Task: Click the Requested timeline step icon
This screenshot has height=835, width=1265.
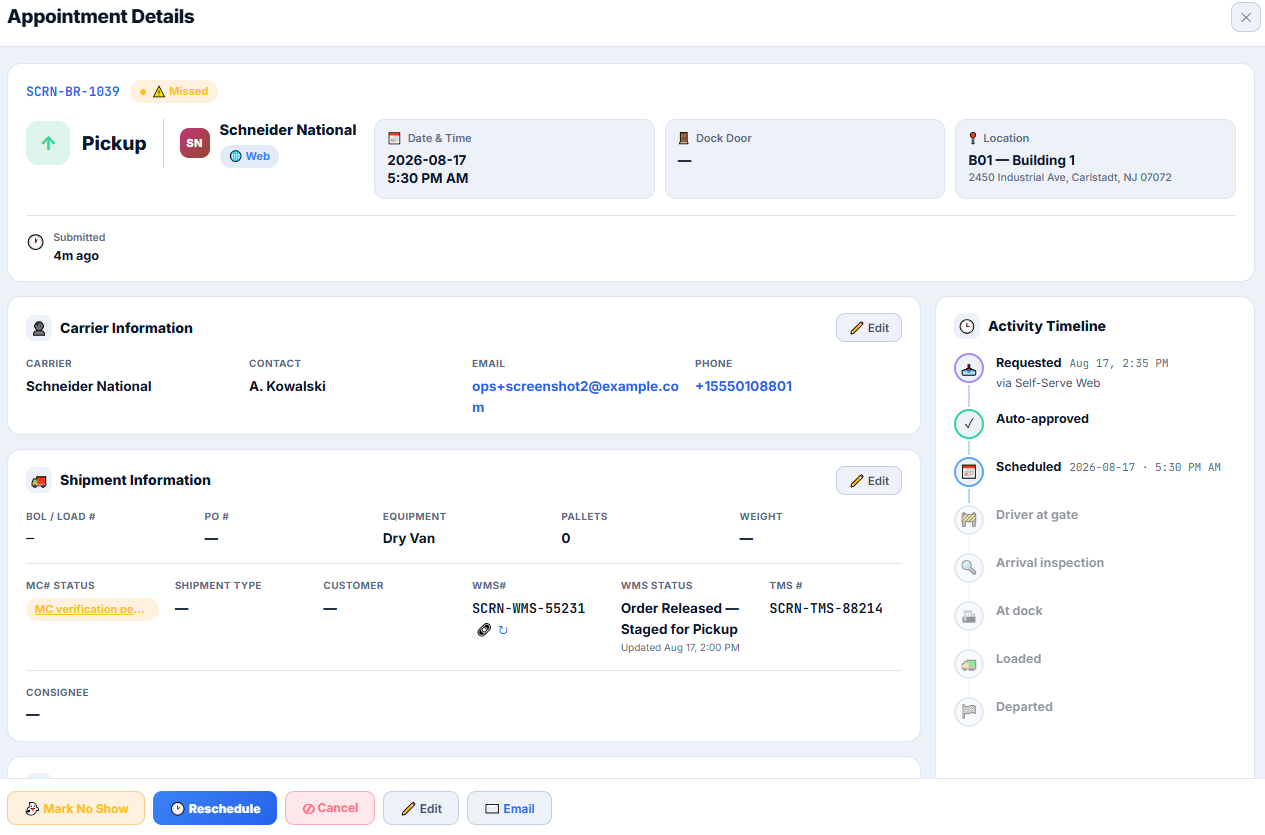Action: coord(968,368)
